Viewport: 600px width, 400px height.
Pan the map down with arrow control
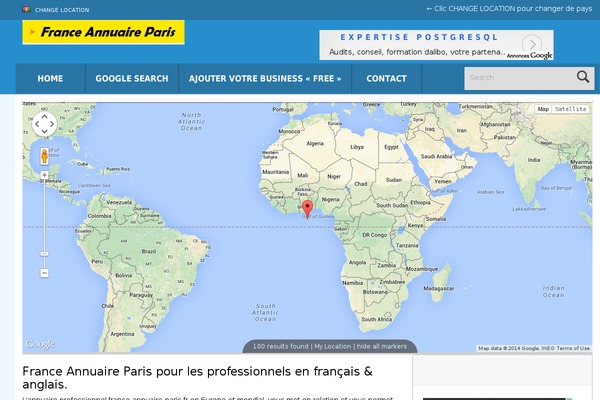pos(44,132)
